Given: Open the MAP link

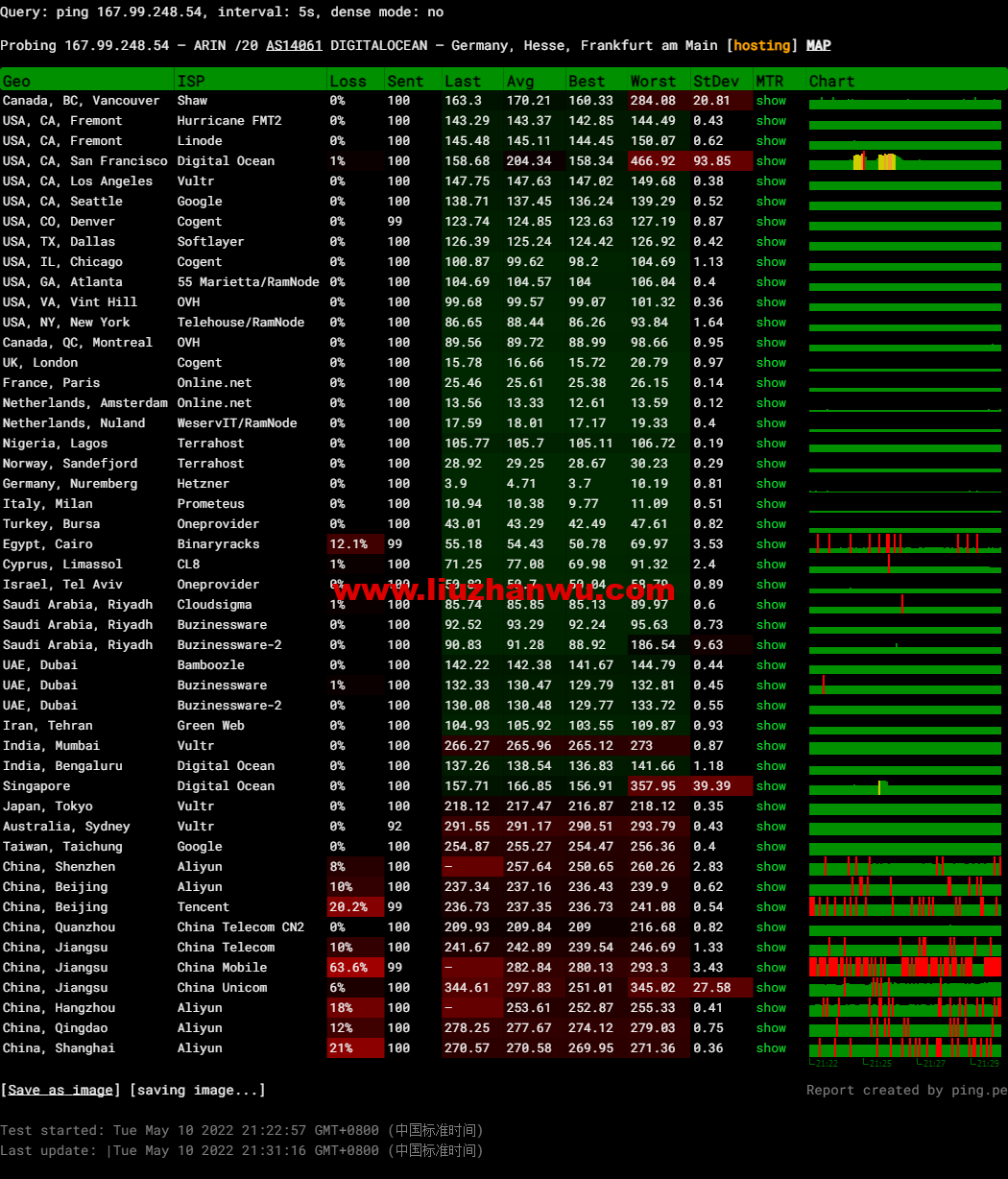Looking at the screenshot, I should [819, 45].
